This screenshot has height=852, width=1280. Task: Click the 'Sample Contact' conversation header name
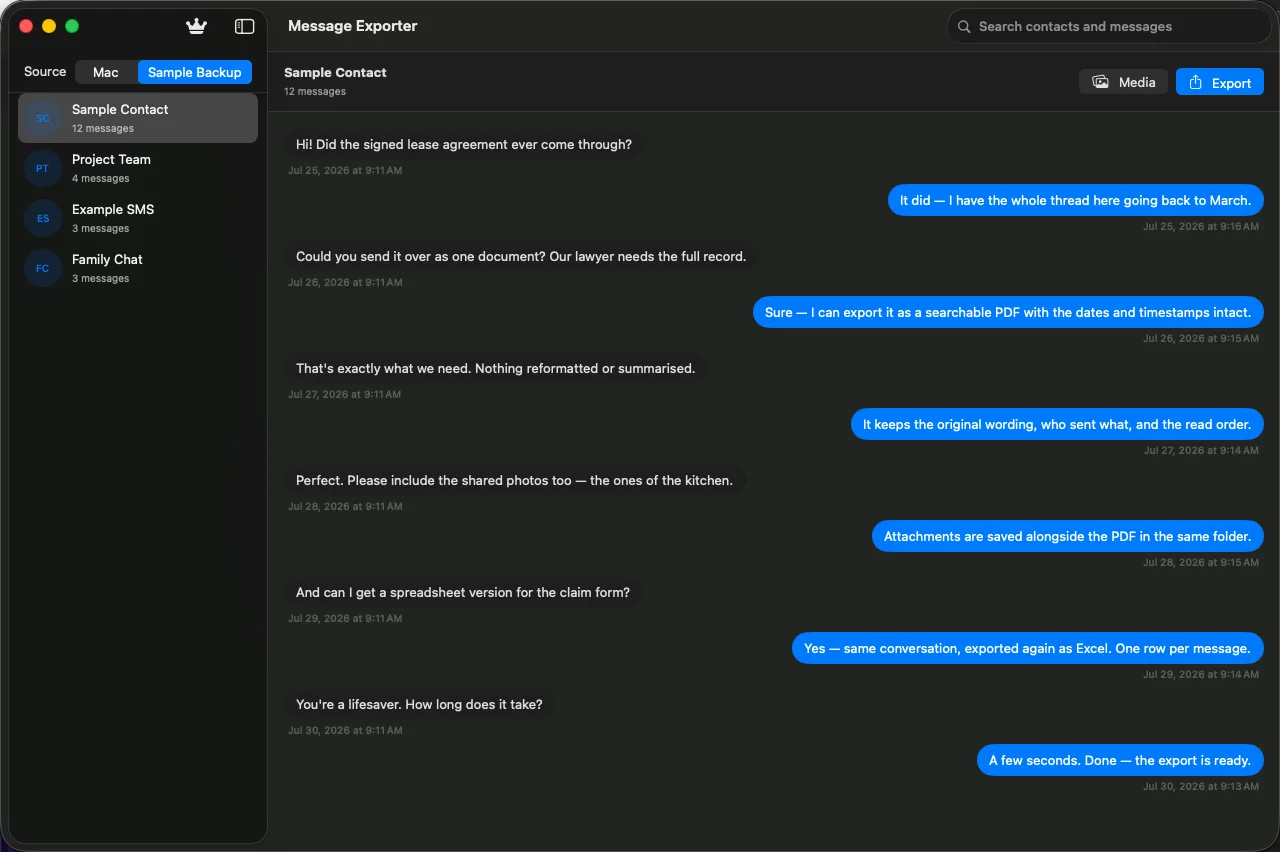[x=335, y=72]
